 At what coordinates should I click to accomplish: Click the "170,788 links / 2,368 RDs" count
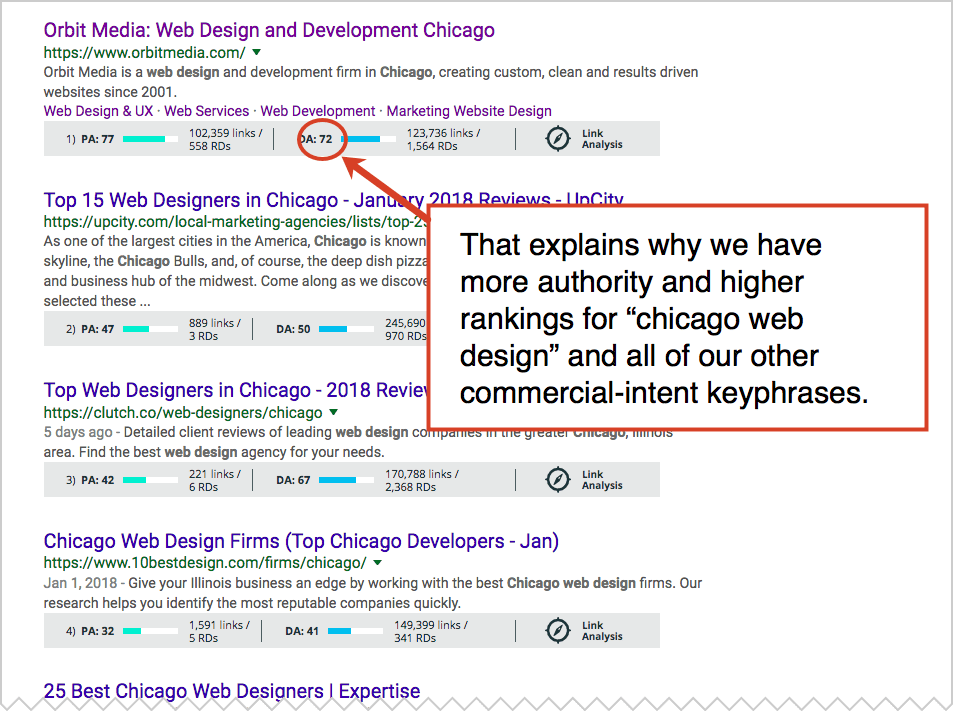click(x=422, y=480)
